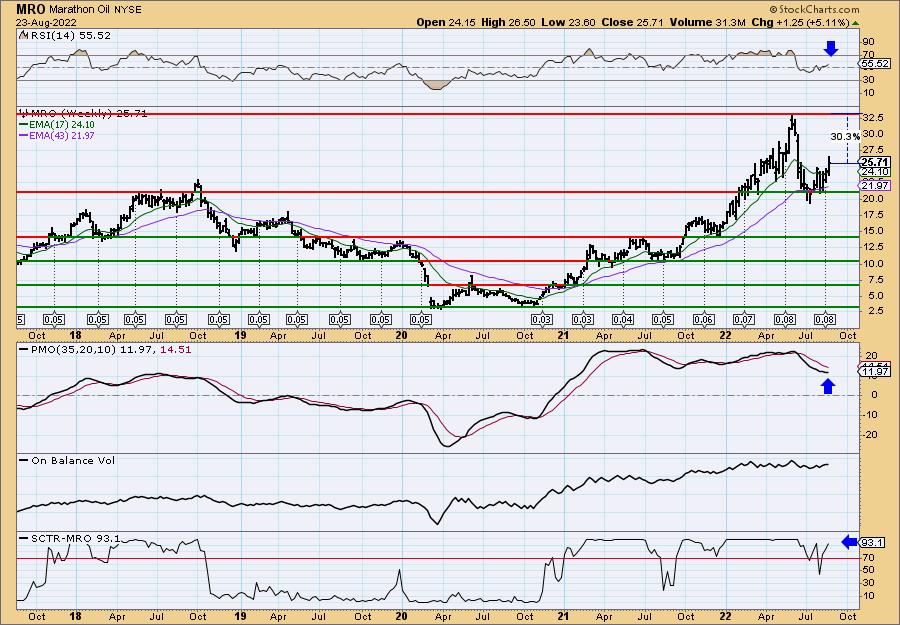This screenshot has width=900, height=625.
Task: Click the Low 23.60 value
Action: [x=569, y=22]
